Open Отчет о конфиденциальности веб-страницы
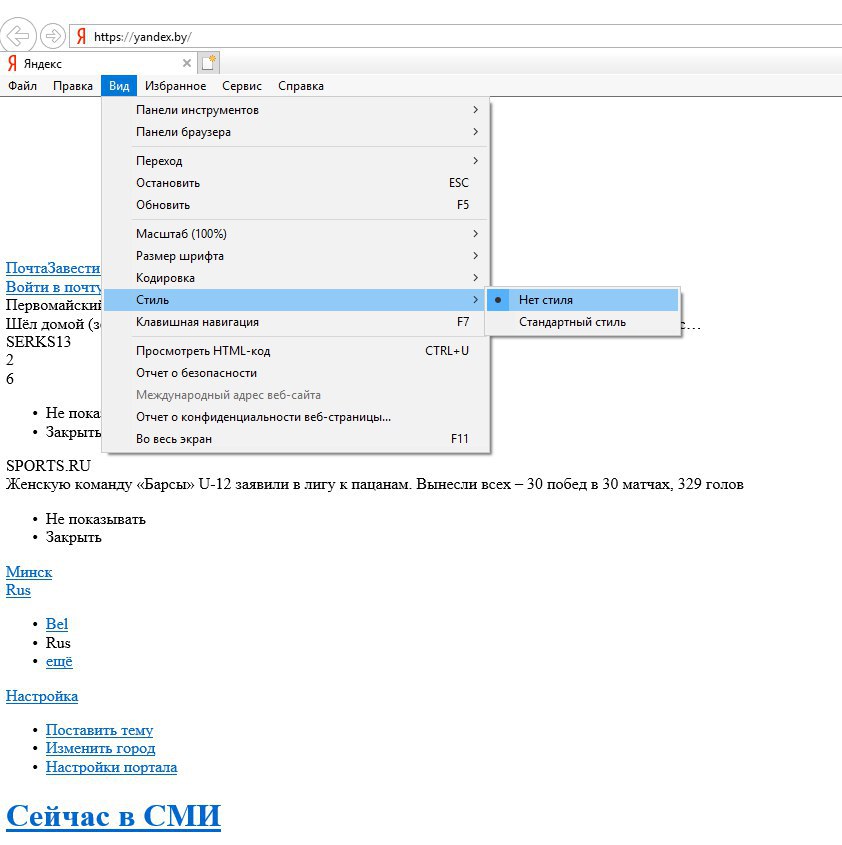842x845 pixels. pyautogui.click(x=296, y=418)
